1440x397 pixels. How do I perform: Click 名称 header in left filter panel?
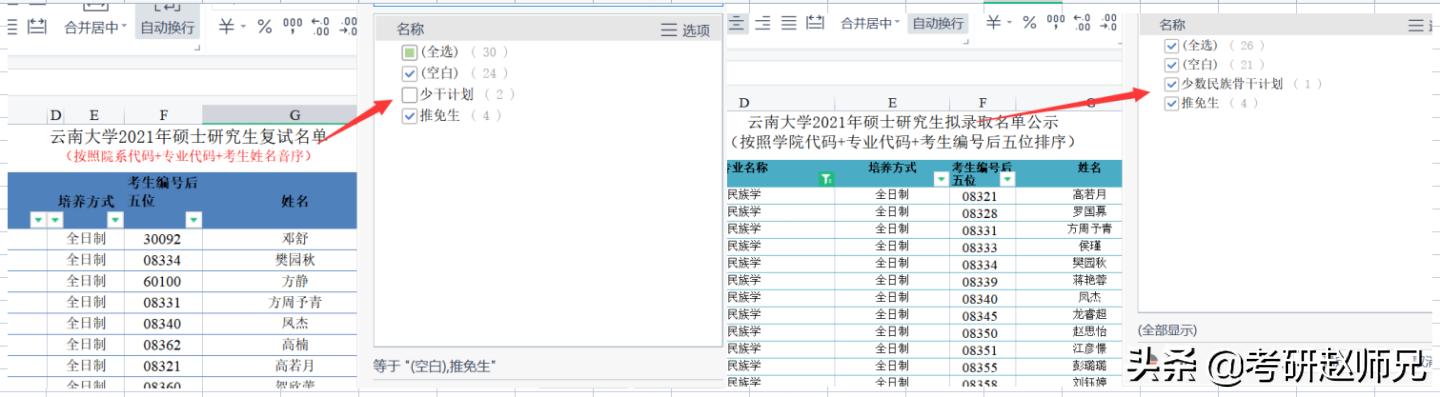(410, 30)
